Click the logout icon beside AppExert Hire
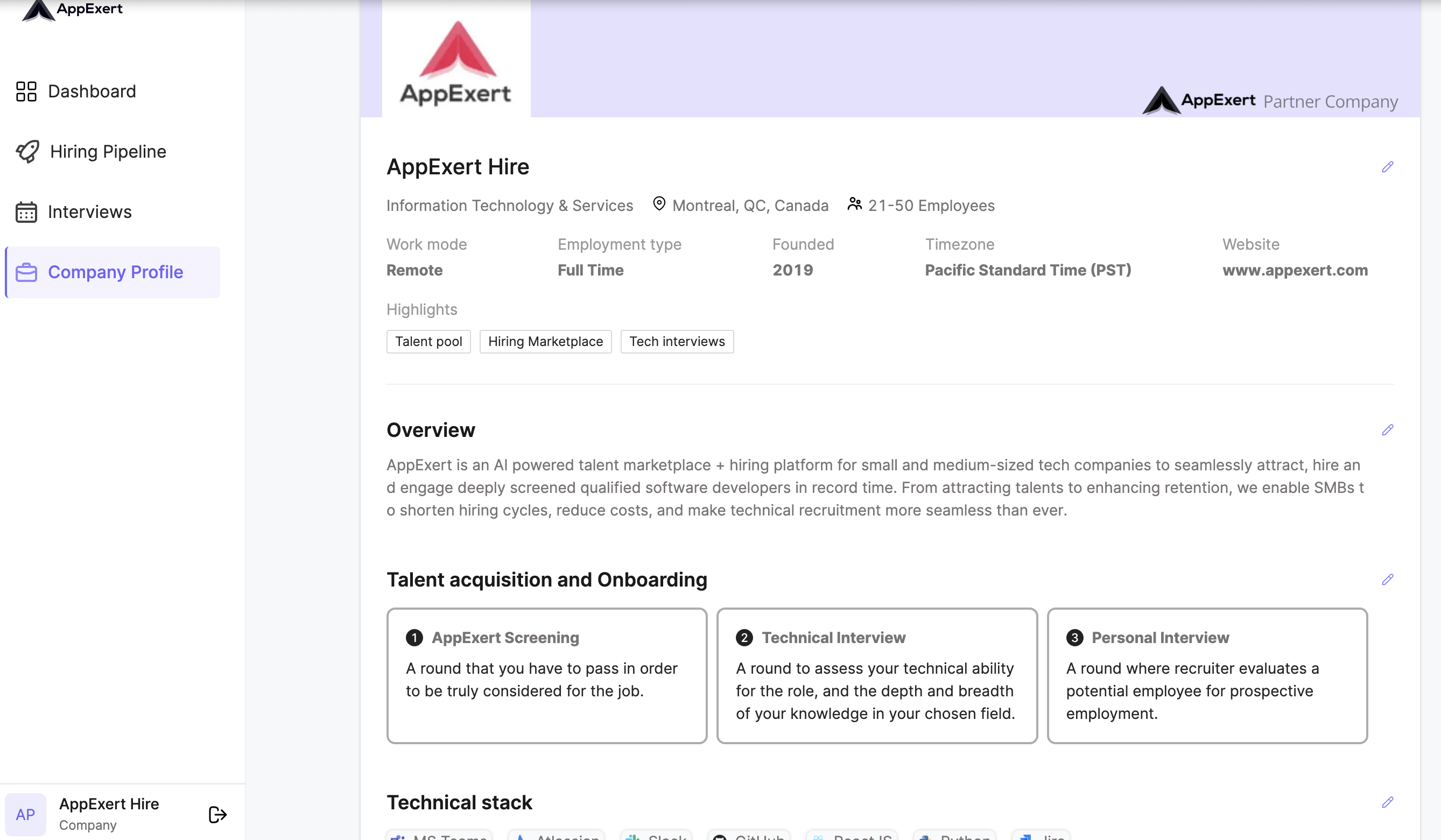Screen dimensions: 1441x840 coord(218,814)
